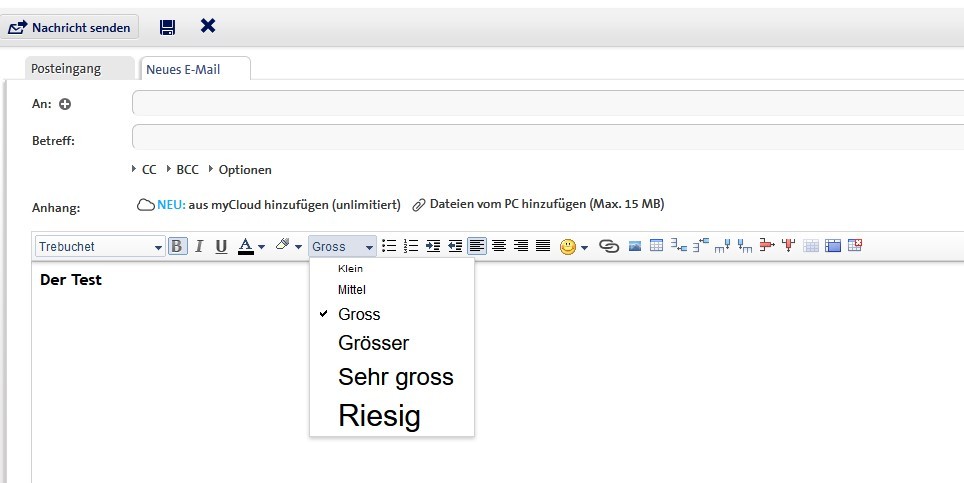Insert an image into the message
The image size is (964, 483).
635,246
